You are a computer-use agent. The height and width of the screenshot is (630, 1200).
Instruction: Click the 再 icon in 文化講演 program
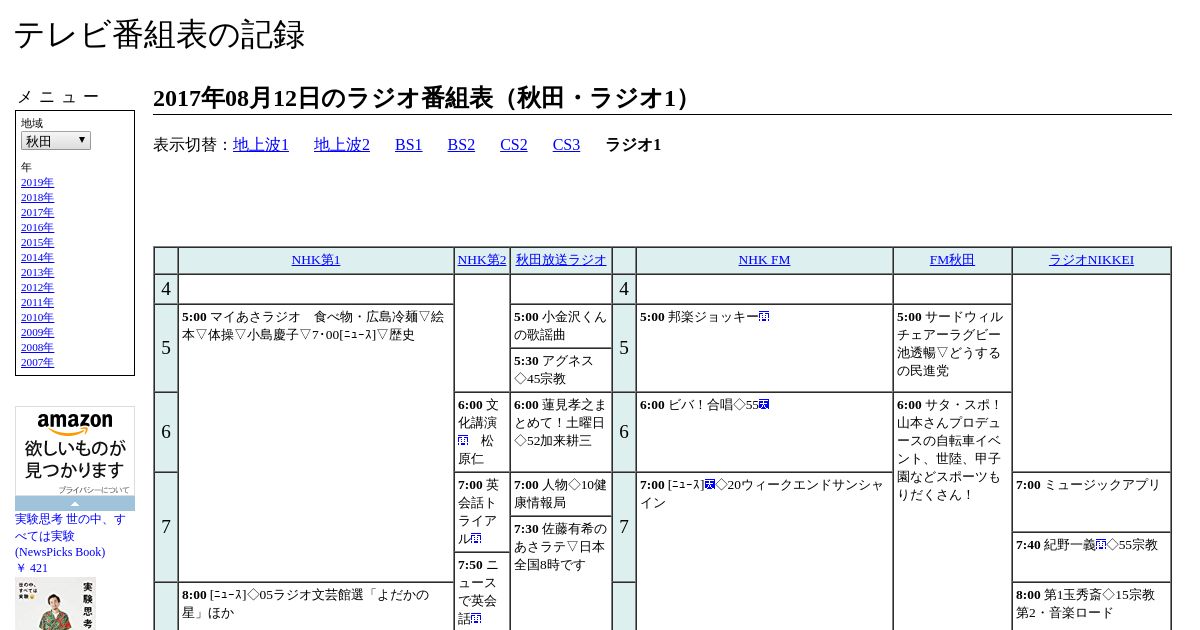pyautogui.click(x=463, y=441)
